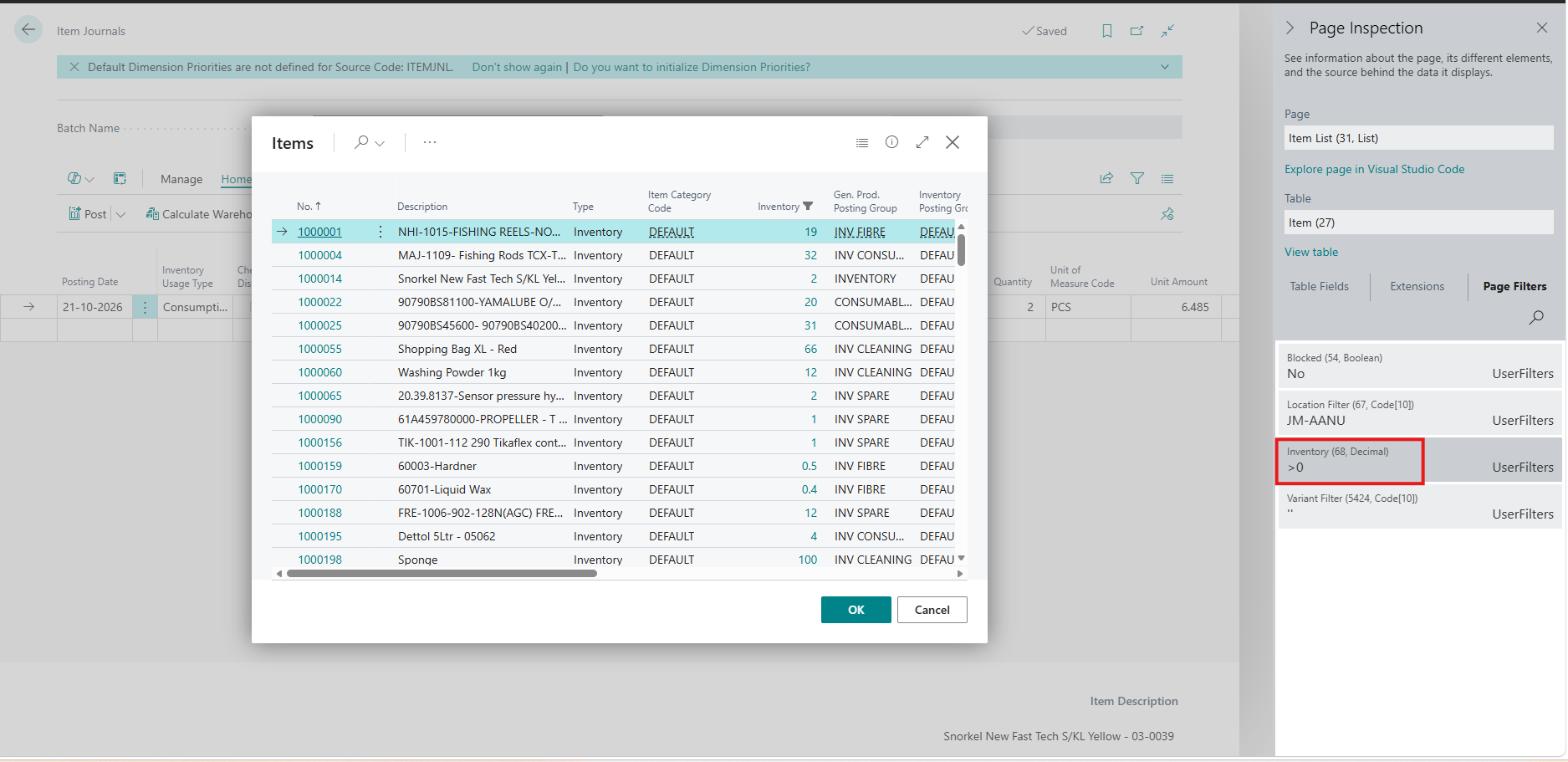Click the View table link
This screenshot has height=762, width=1568.
pos(1311,252)
